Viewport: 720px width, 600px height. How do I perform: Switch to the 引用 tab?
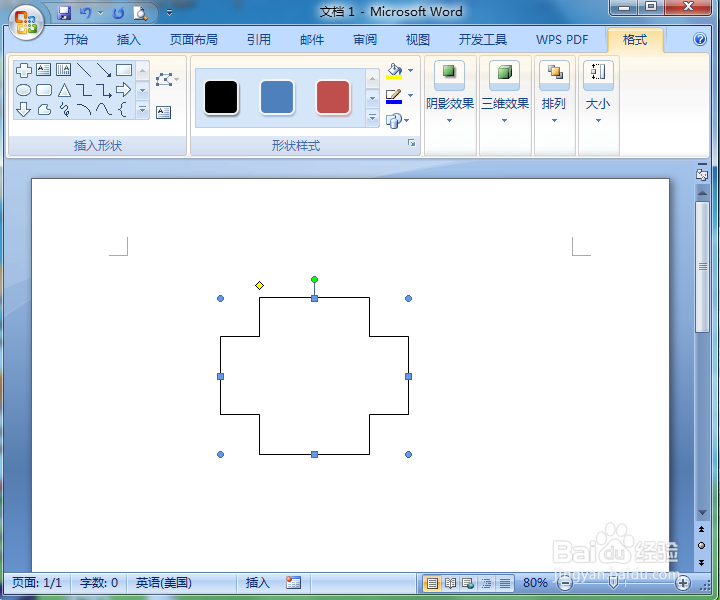(259, 40)
